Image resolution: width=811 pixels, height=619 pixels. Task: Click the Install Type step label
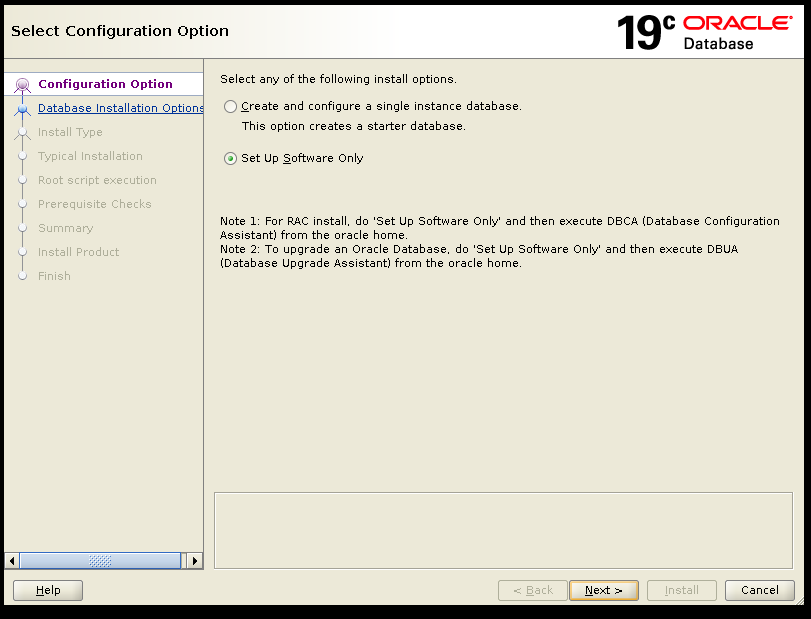pos(70,132)
